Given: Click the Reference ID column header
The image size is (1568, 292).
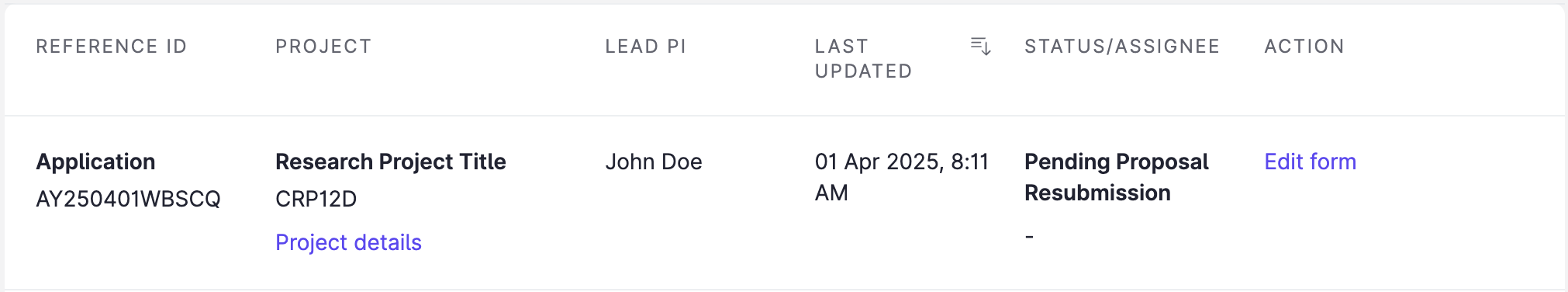Looking at the screenshot, I should pyautogui.click(x=112, y=47).
